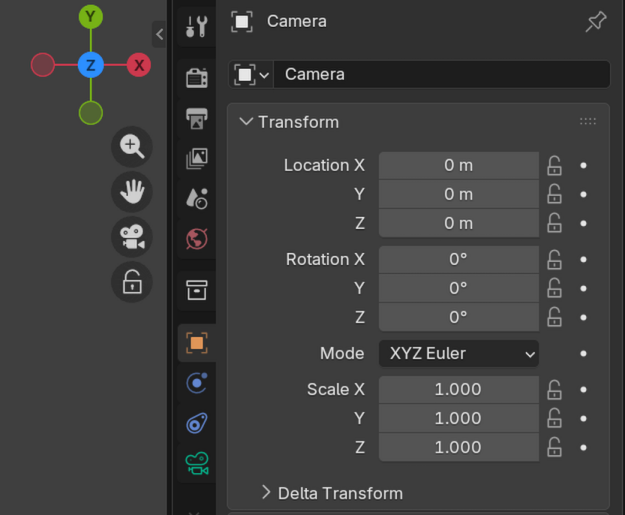Toggle the camera view button in viewport
This screenshot has width=625, height=515.
[131, 237]
